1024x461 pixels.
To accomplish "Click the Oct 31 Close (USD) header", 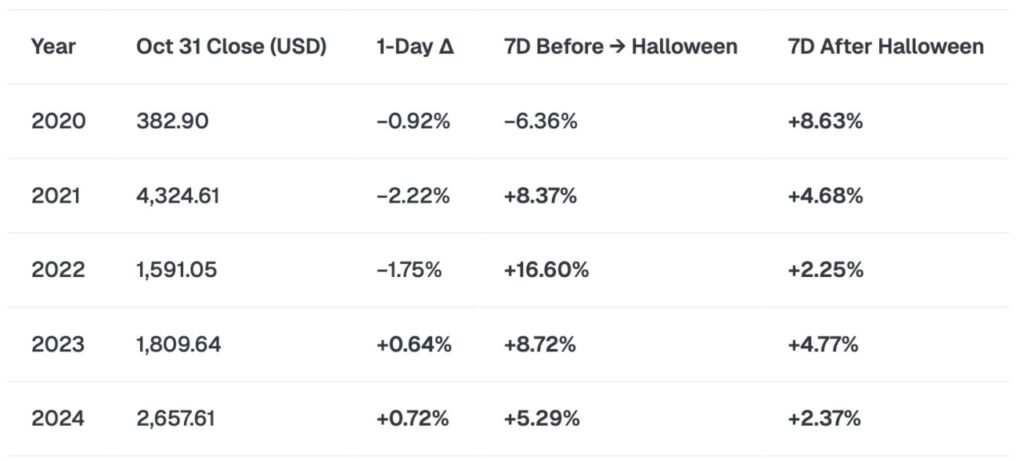I will point(231,47).
